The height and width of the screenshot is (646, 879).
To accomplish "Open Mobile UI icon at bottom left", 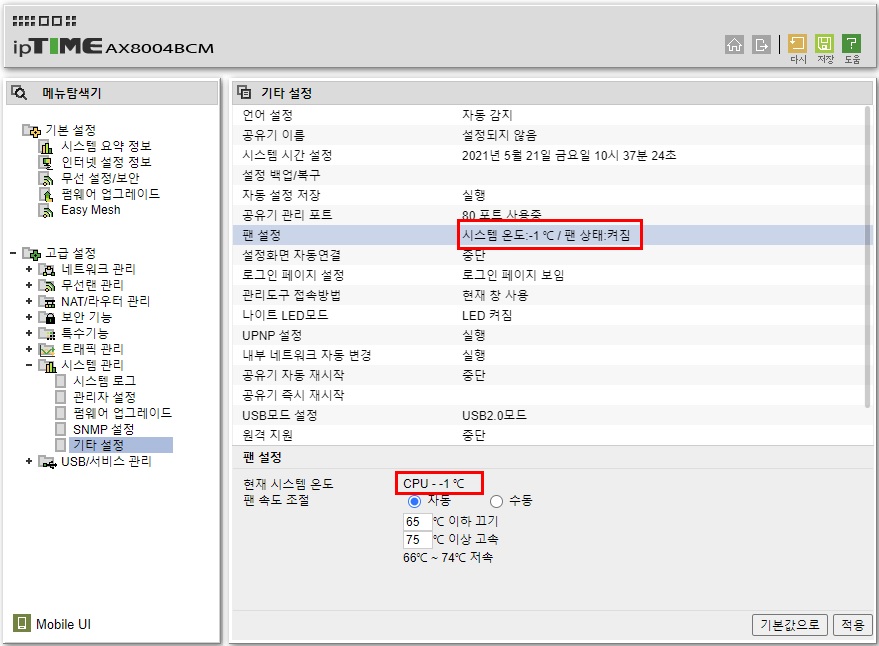I will click(x=21, y=623).
